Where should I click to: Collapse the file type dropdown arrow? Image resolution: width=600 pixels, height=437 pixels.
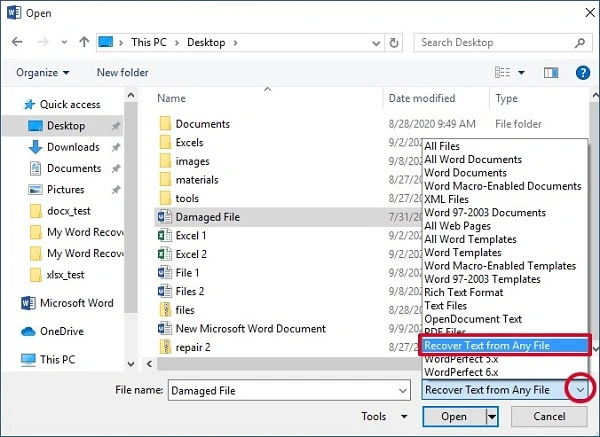point(580,390)
